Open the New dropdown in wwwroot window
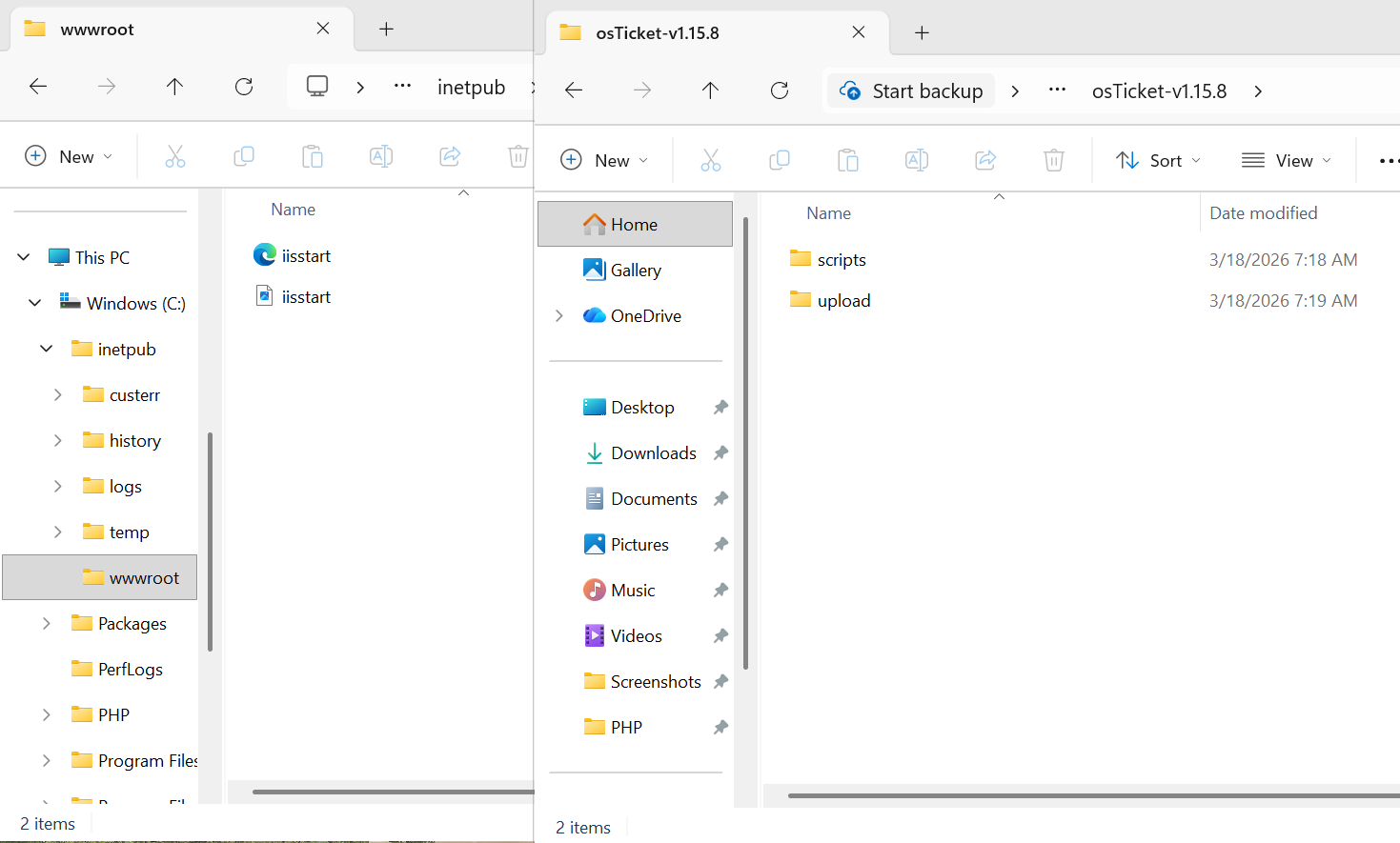The width and height of the screenshot is (1400, 843). pyautogui.click(x=69, y=156)
